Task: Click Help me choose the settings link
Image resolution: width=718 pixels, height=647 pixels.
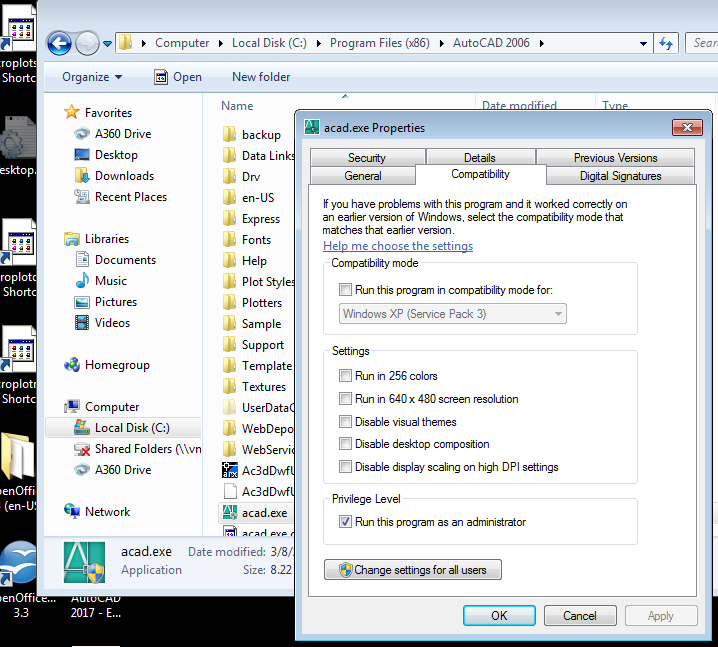Action: point(398,246)
